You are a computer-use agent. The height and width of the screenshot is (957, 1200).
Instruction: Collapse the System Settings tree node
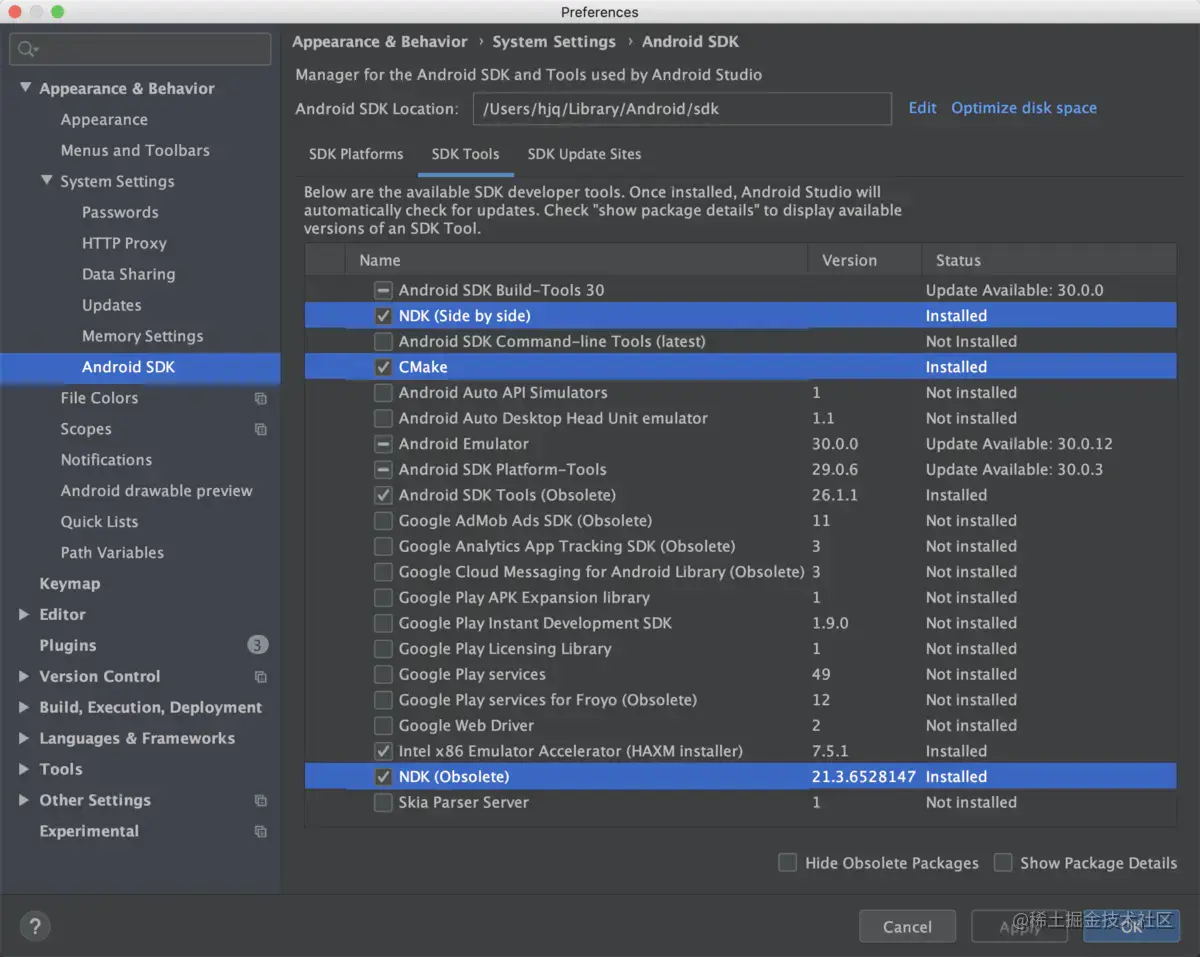click(46, 181)
